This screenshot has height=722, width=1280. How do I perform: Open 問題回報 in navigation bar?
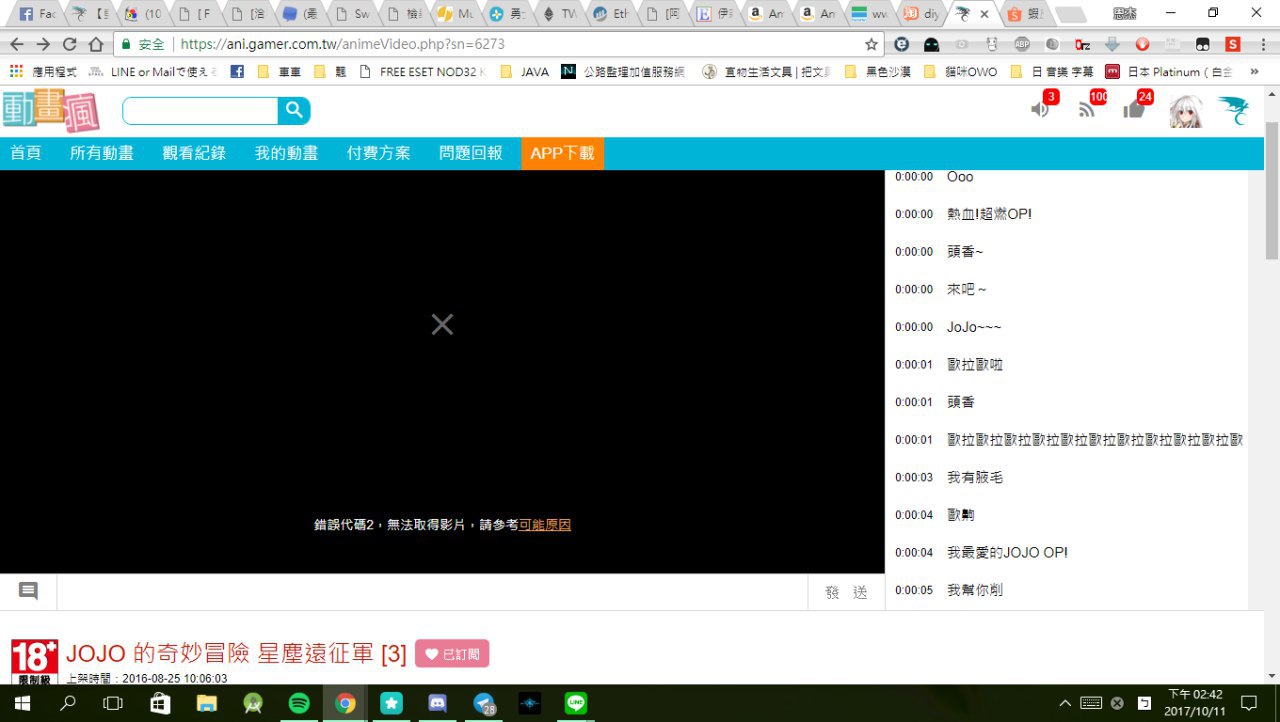(x=471, y=153)
